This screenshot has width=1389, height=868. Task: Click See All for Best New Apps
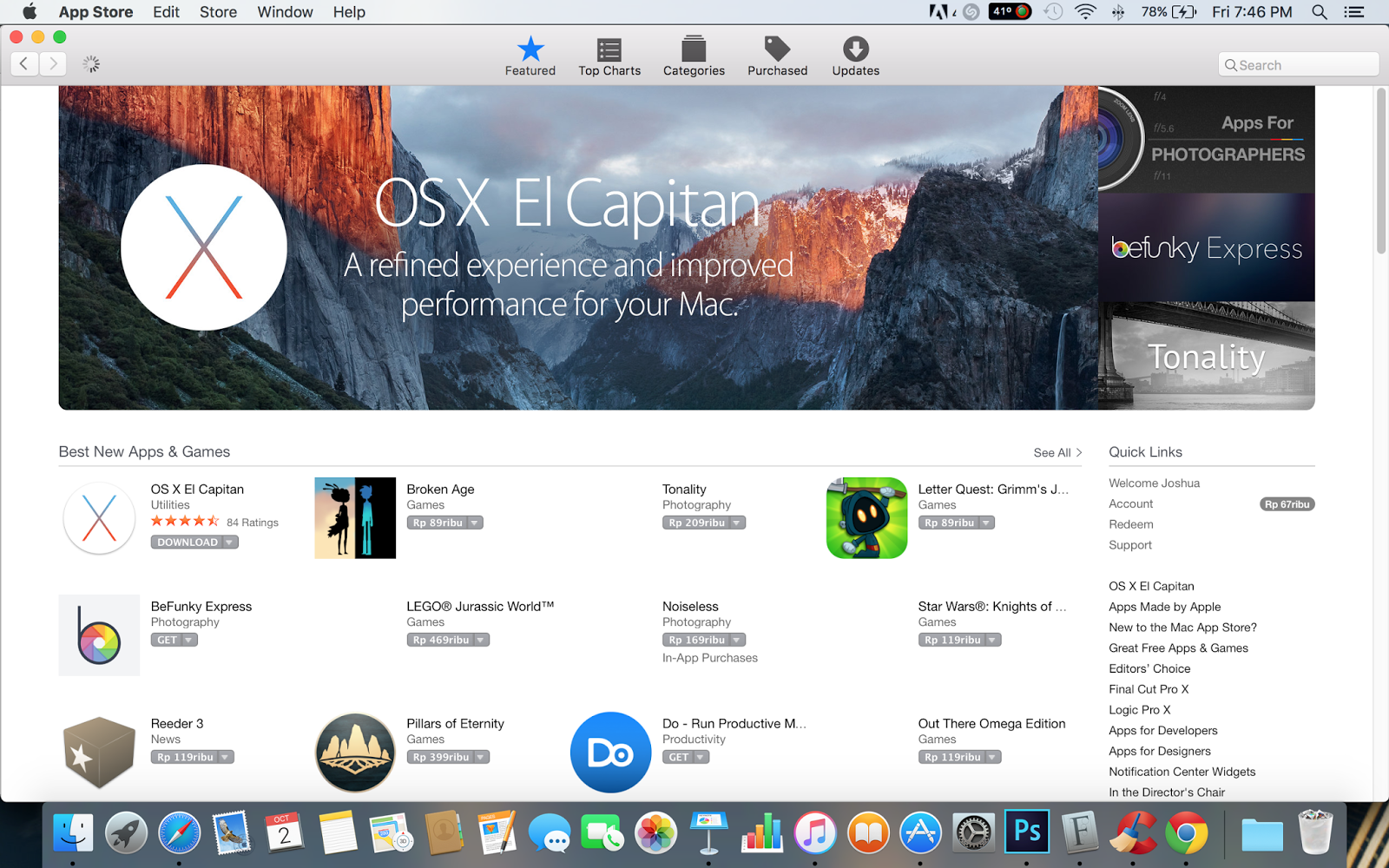click(x=1057, y=452)
